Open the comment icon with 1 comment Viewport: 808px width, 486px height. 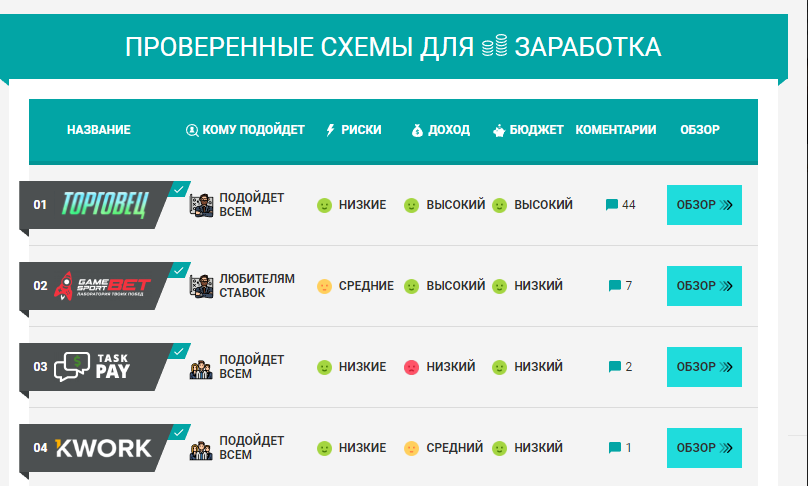tap(615, 448)
